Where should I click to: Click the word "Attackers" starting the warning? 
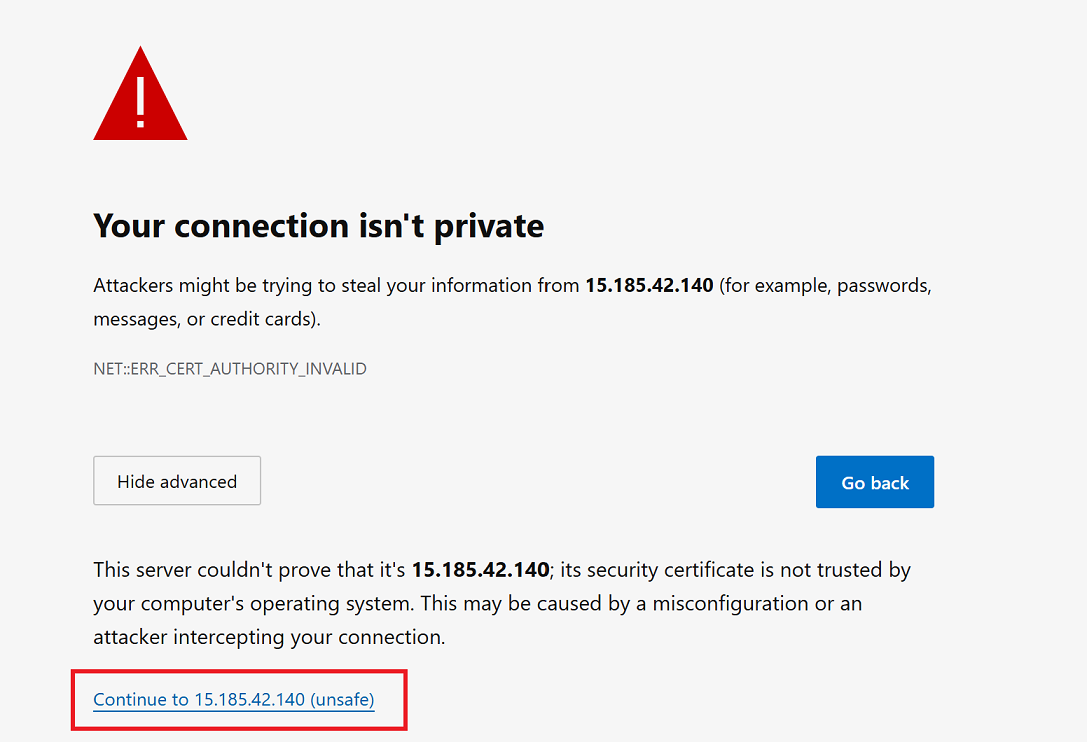[133, 286]
